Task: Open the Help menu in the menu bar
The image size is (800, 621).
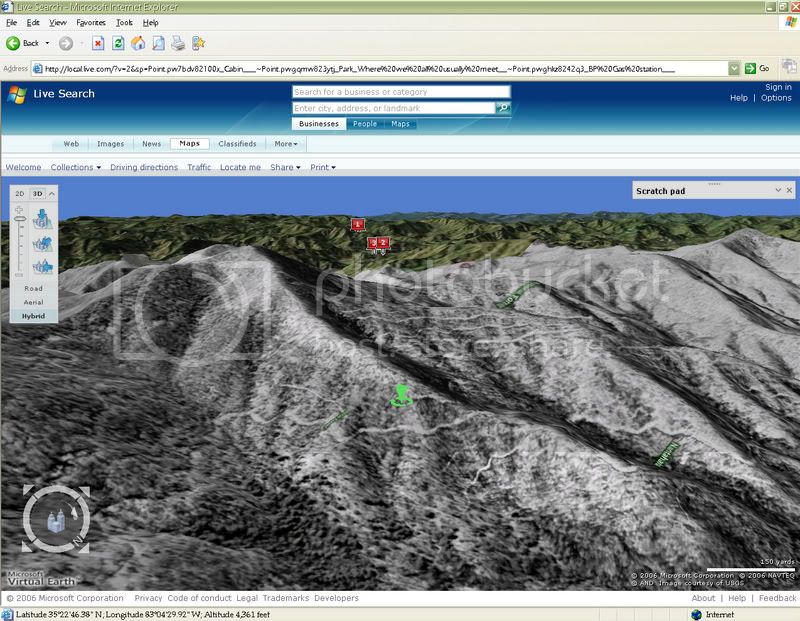Action: (x=151, y=22)
